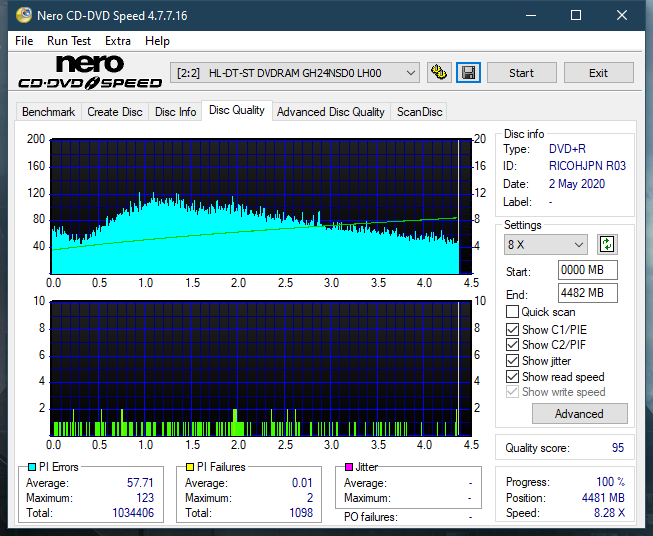Screen dimensions: 653x536
Task: Click PI Errors maximum 123
Action: click(145, 498)
